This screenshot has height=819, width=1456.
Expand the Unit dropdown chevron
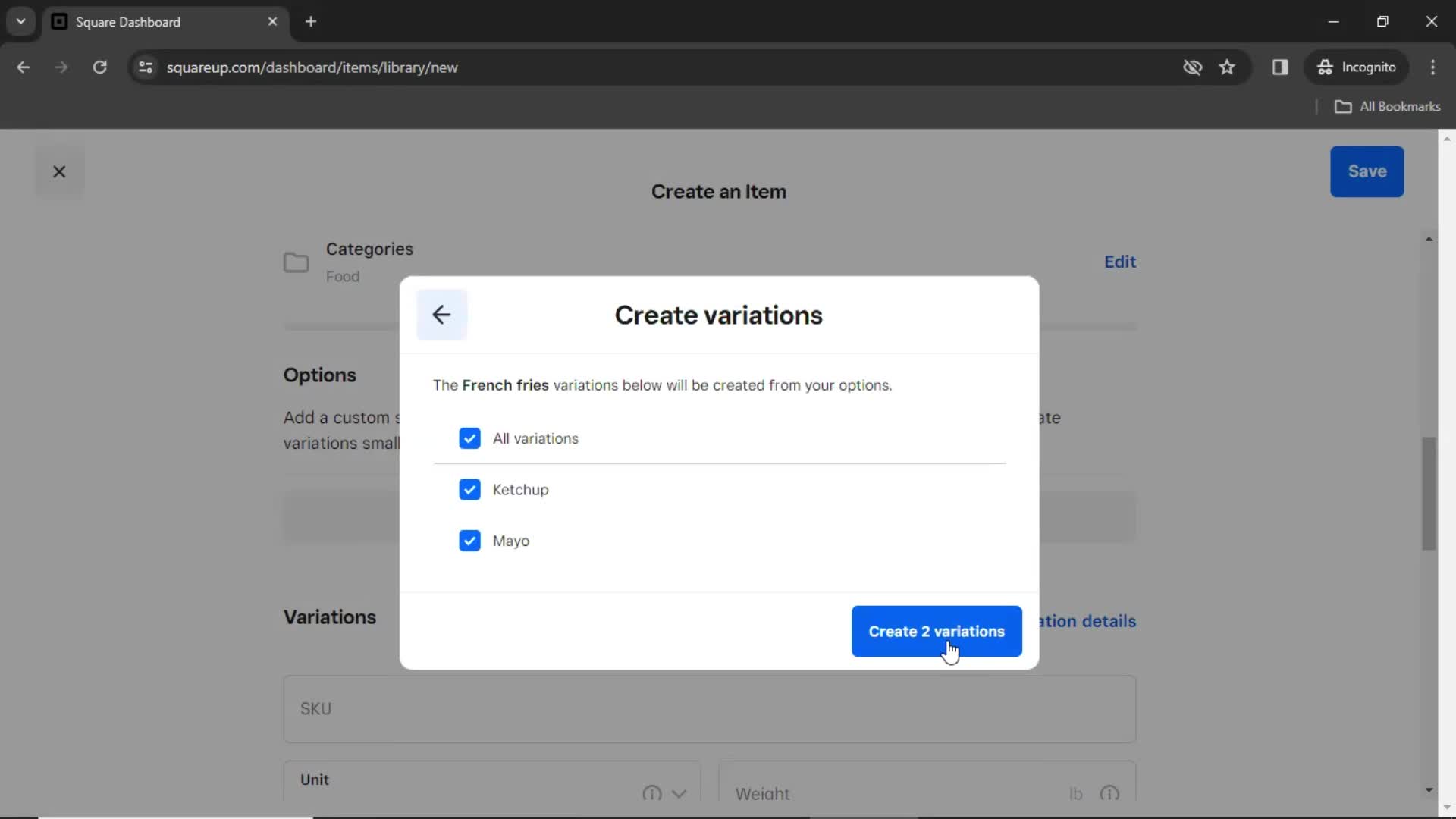679,793
